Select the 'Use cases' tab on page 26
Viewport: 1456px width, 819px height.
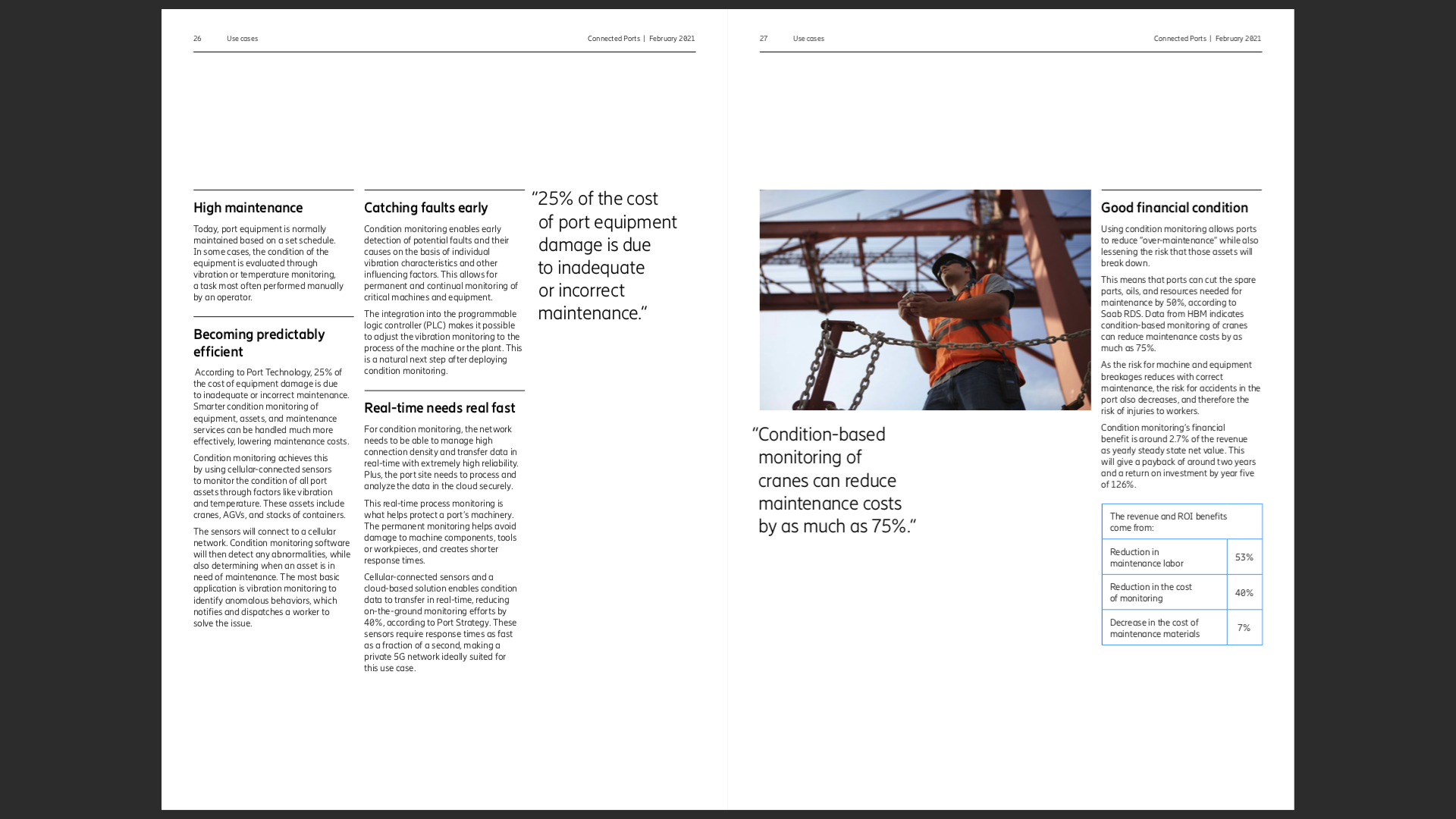[241, 38]
